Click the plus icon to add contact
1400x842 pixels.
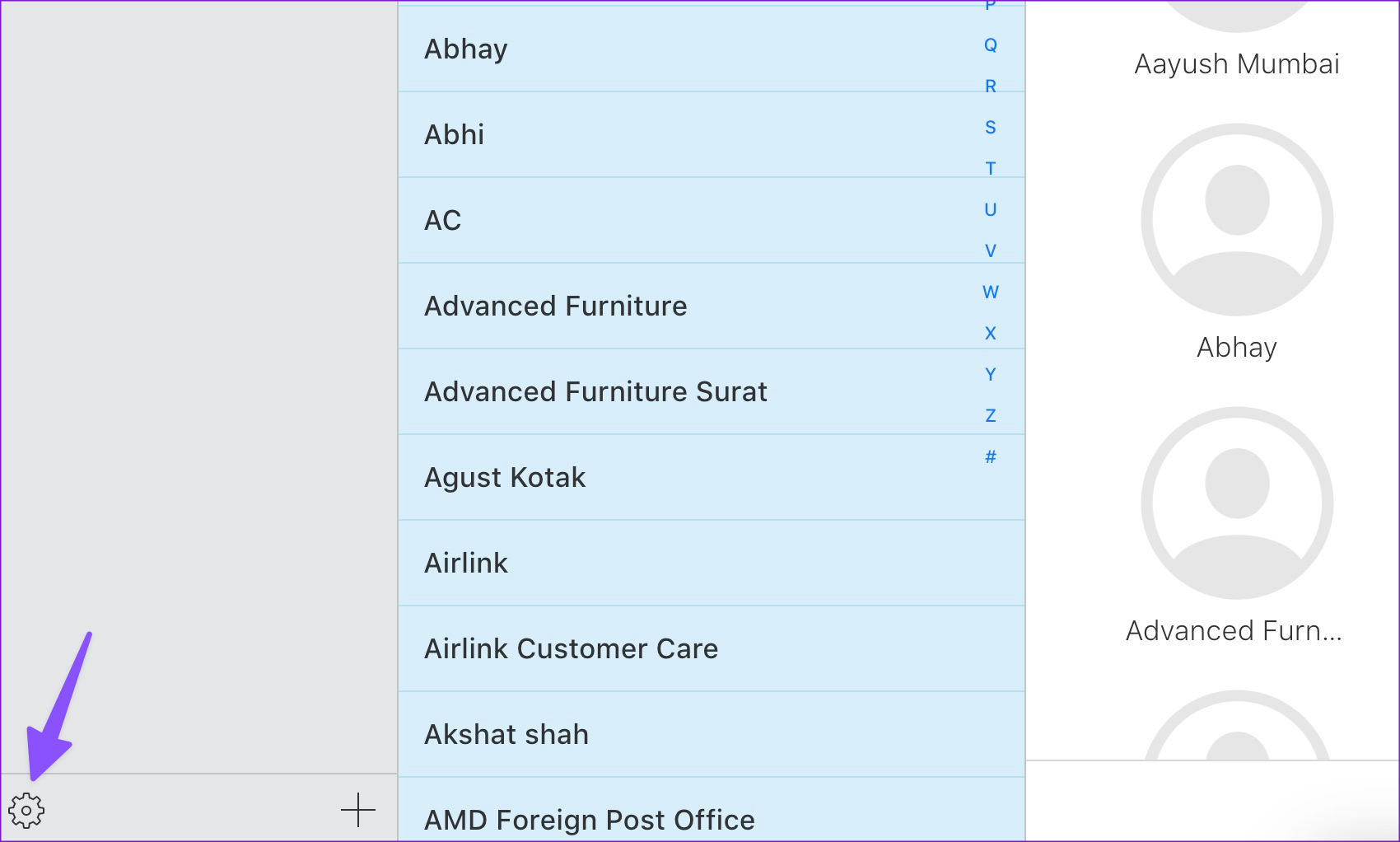[x=358, y=810]
